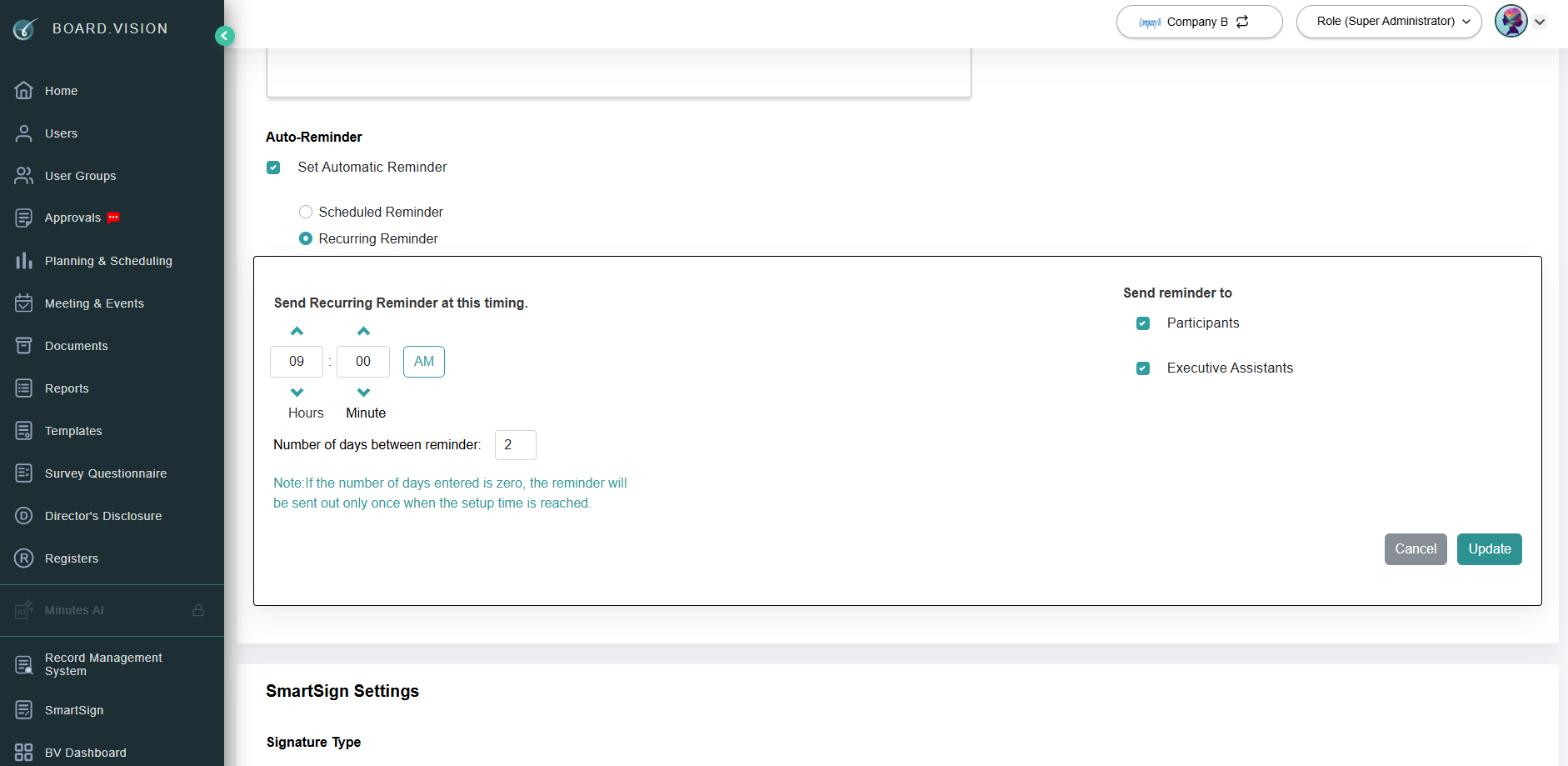
Task: Open the Approvals sidebar icon
Action: tap(24, 218)
